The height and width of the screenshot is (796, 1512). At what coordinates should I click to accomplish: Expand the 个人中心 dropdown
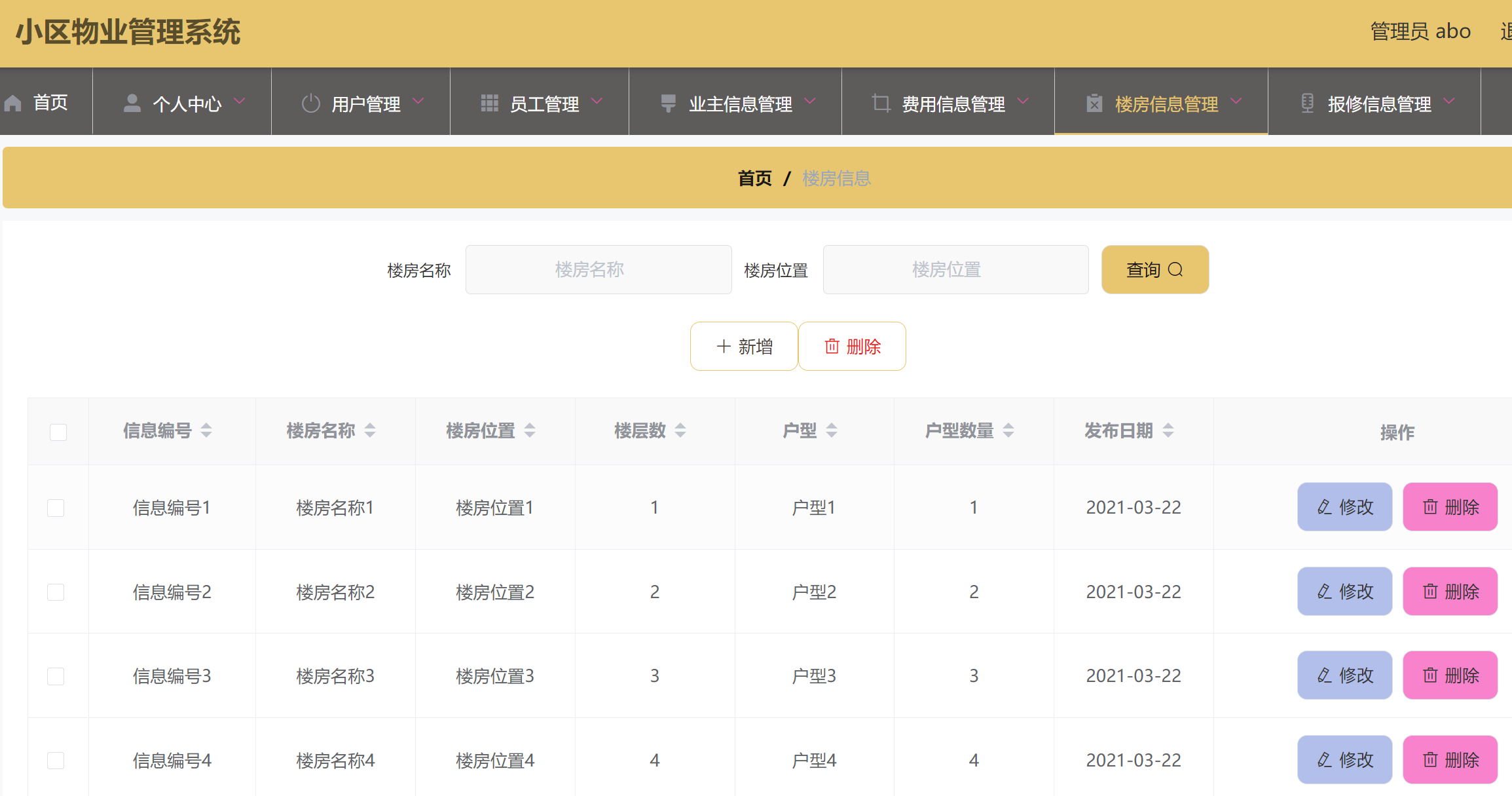(x=240, y=102)
